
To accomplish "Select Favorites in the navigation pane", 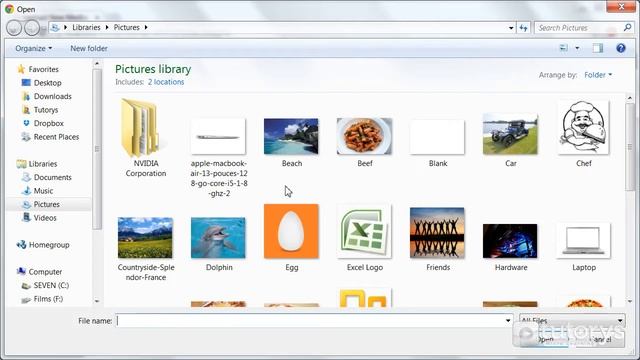I will [38, 69].
